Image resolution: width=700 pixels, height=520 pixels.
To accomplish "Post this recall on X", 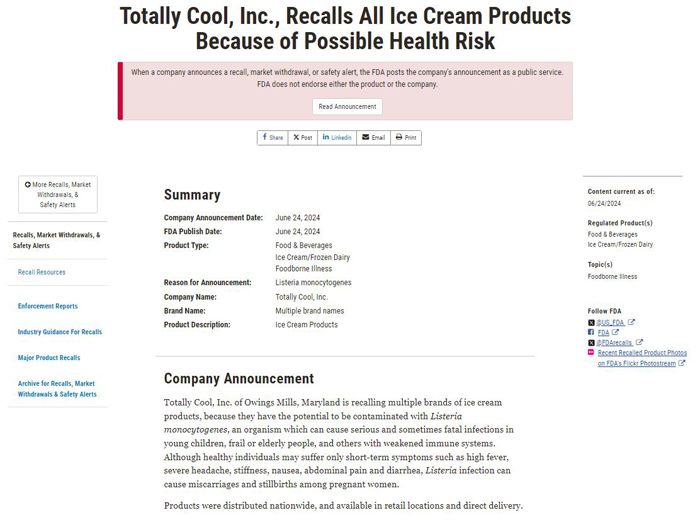I will point(303,137).
